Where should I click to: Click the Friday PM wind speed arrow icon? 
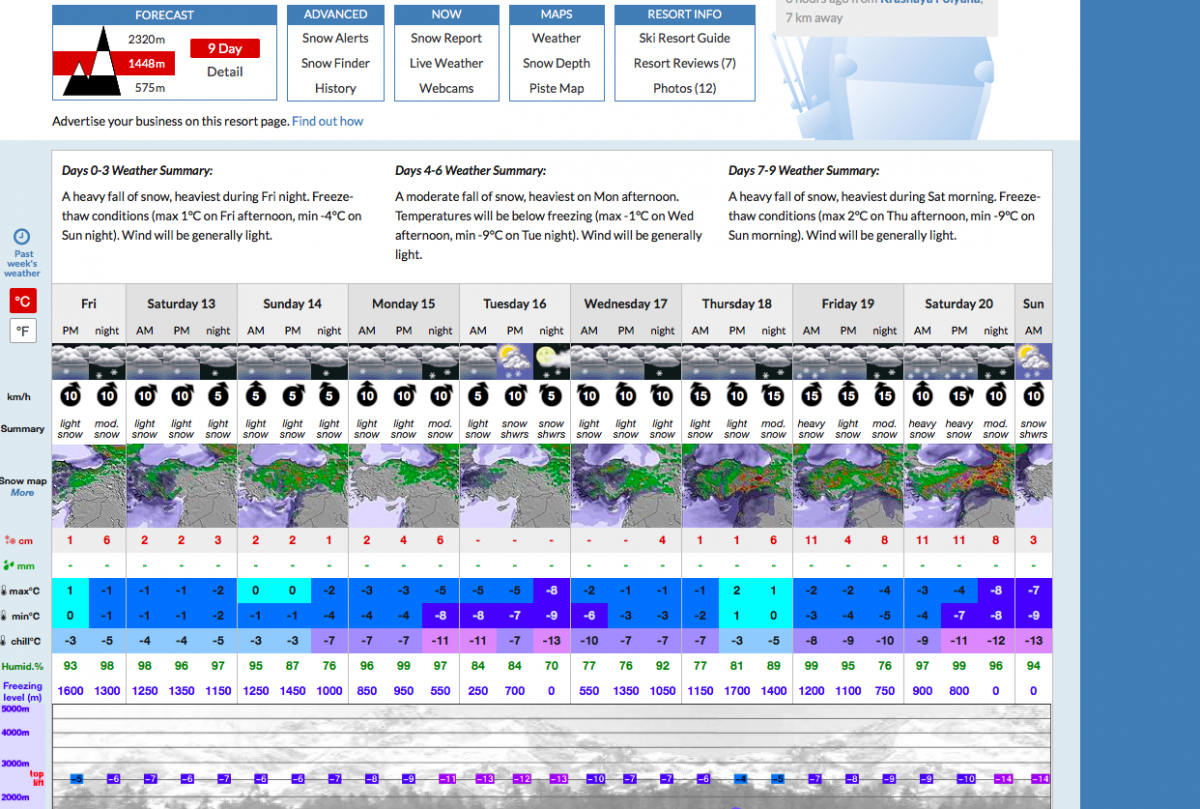click(x=71, y=395)
